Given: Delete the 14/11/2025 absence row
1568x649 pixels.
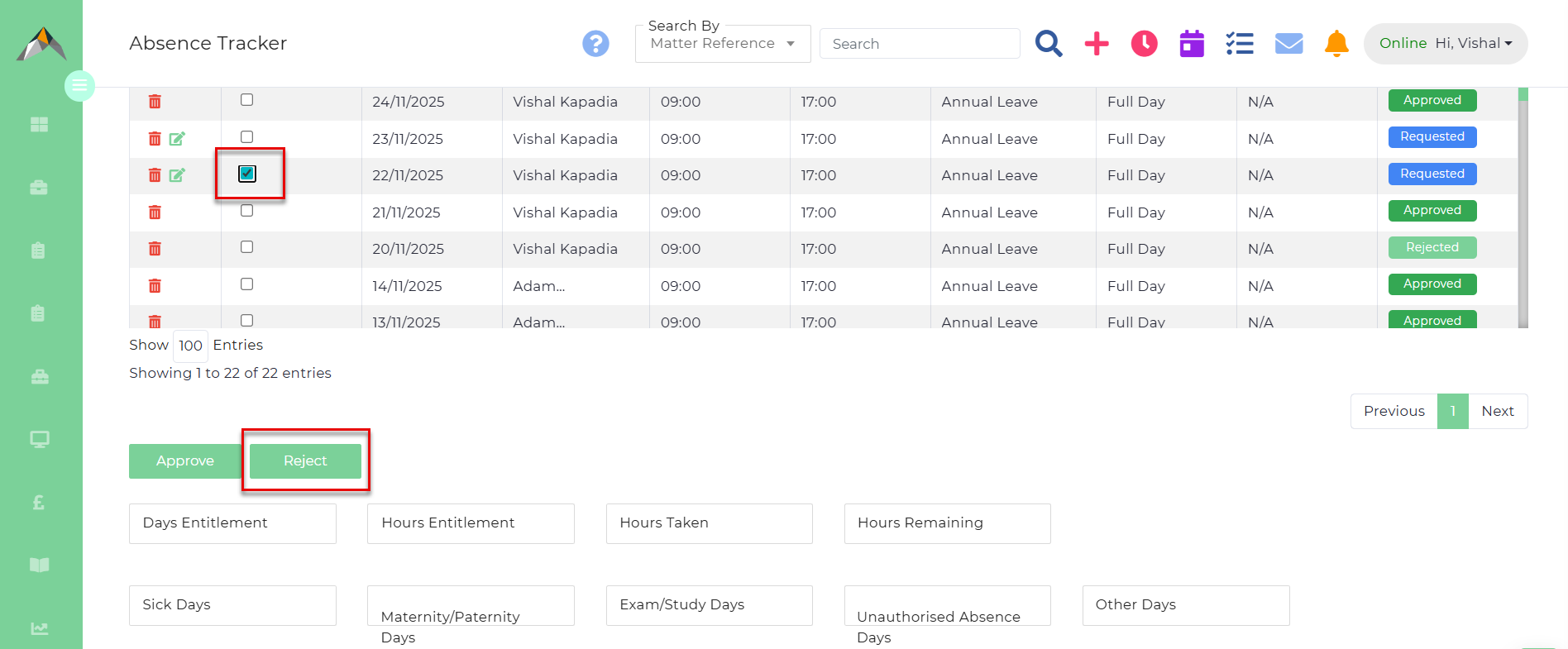Looking at the screenshot, I should 155,286.
